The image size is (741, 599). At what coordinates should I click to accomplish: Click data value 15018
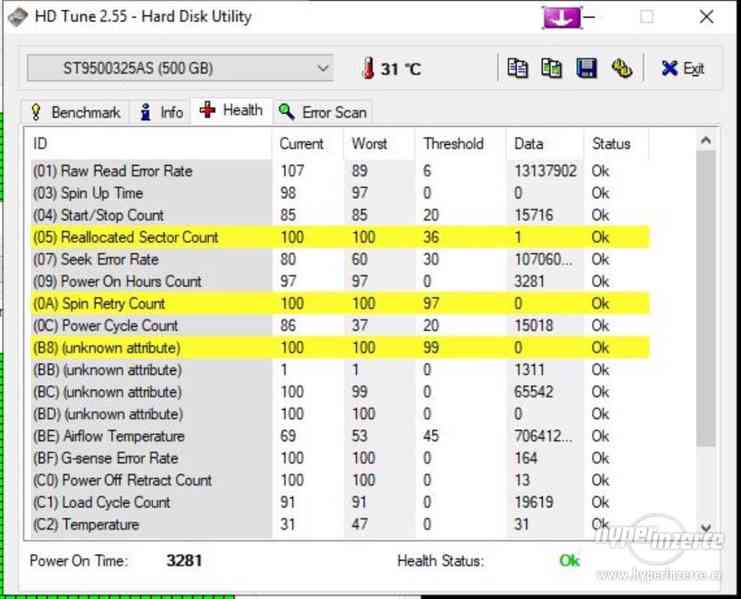(x=534, y=325)
